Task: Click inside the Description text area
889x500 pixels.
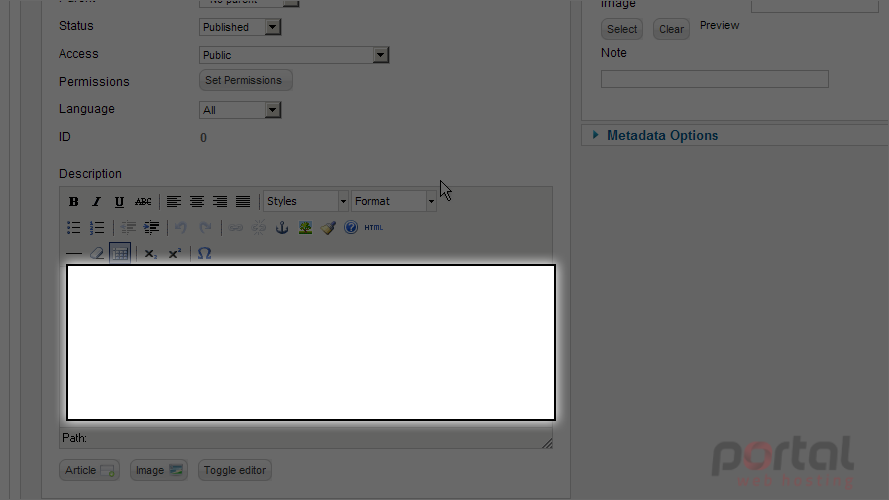Action: point(311,342)
